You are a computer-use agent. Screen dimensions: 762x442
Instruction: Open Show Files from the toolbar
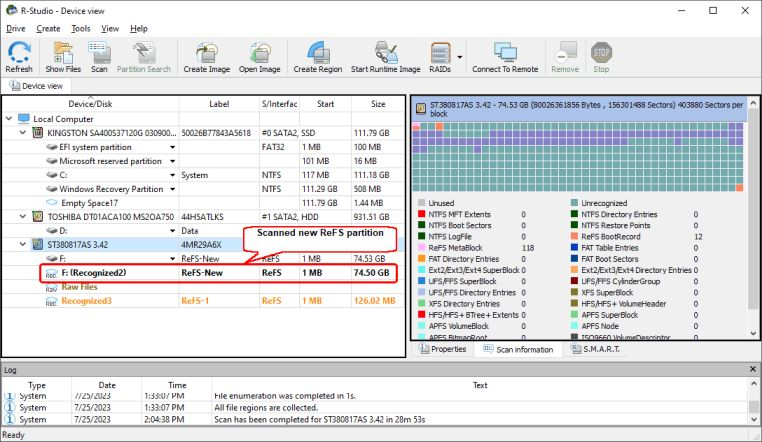click(x=63, y=57)
